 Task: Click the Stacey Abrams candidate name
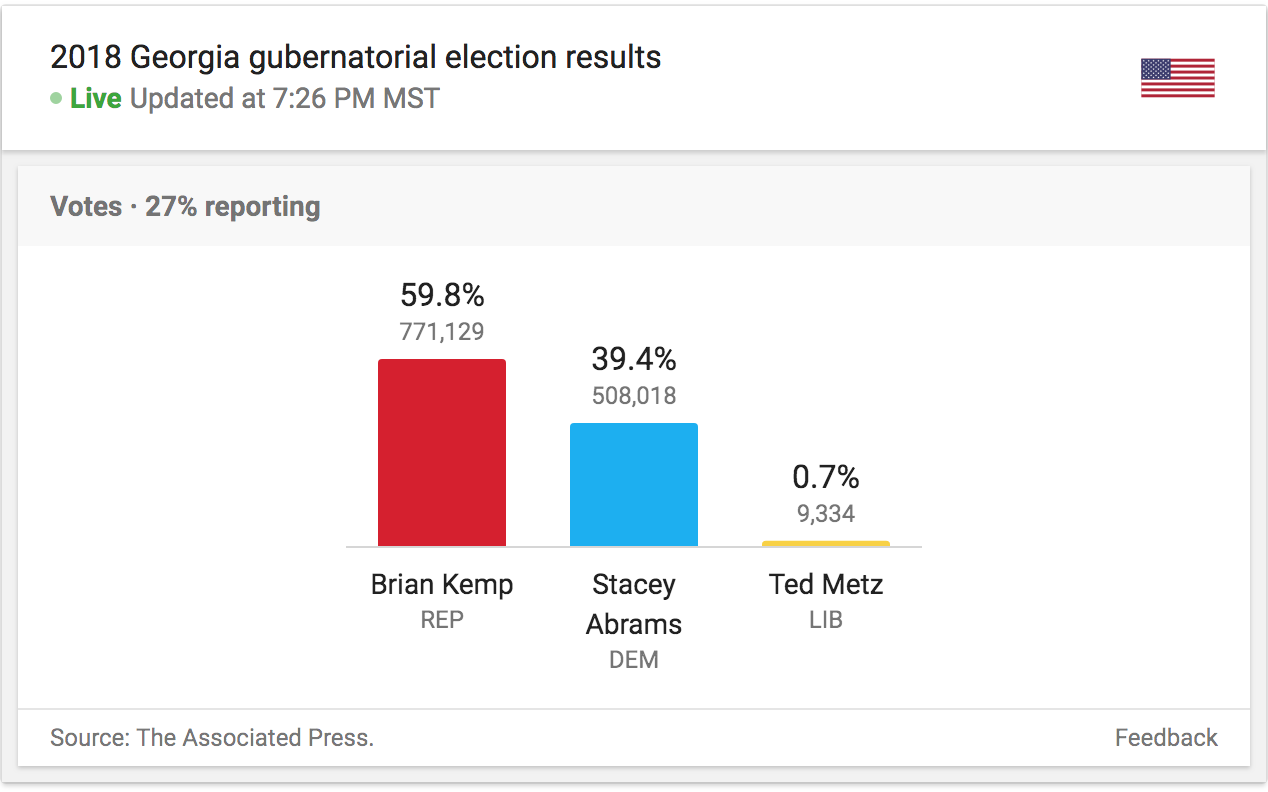coord(634,604)
